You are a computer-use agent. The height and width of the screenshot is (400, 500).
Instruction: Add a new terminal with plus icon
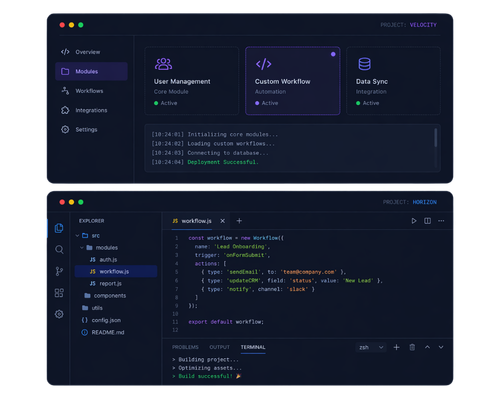click(x=396, y=347)
